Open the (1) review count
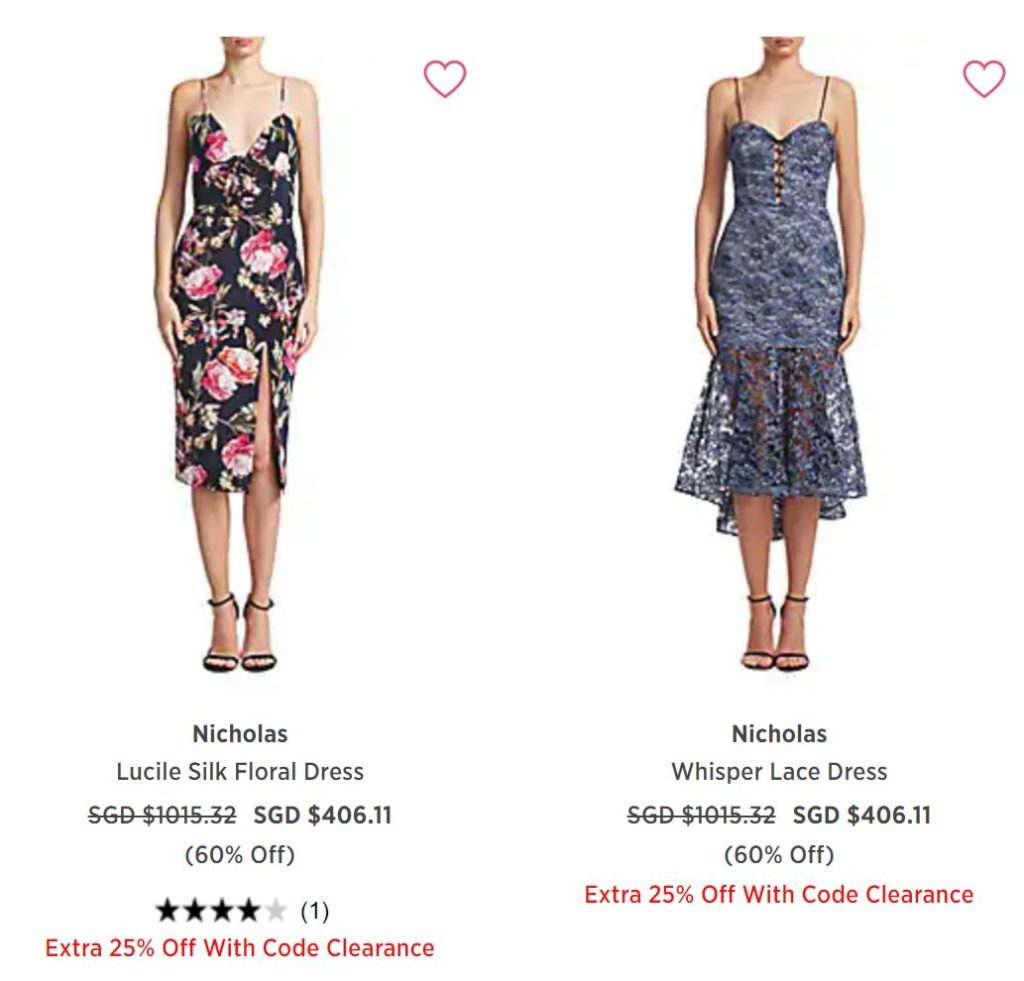The height and width of the screenshot is (981, 1024). pos(314,911)
